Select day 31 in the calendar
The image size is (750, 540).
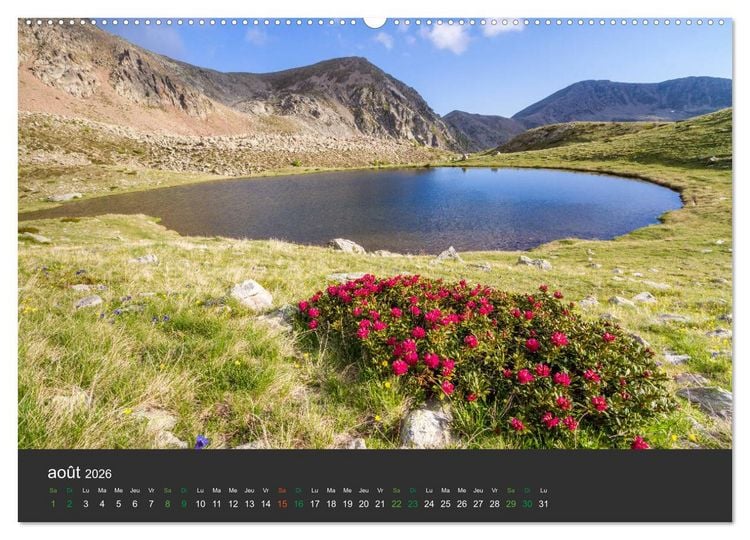543,504
